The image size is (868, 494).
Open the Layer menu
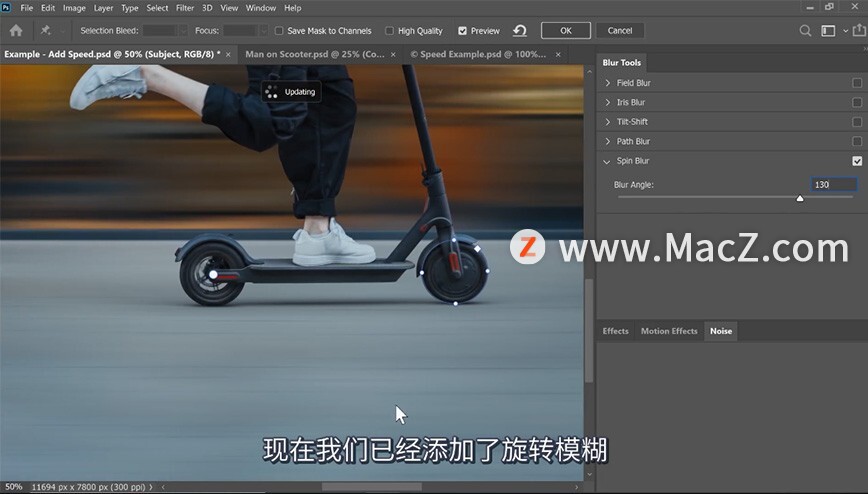[103, 8]
